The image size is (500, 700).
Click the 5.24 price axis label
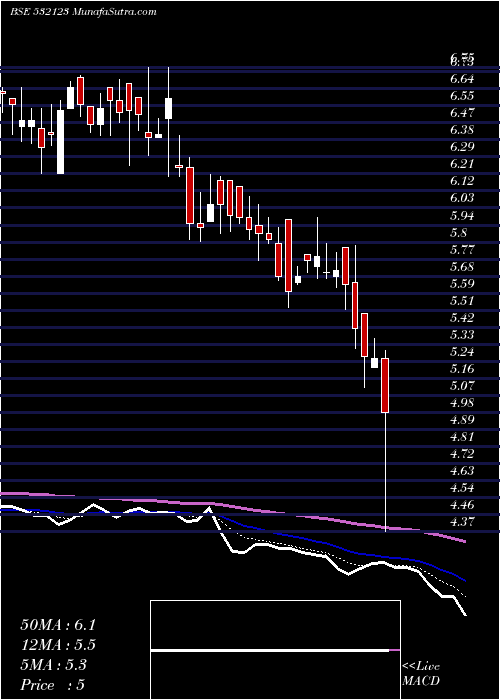462,351
